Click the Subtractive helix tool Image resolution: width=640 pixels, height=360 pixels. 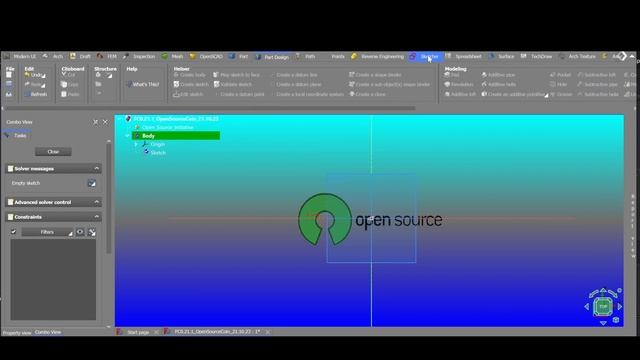598,94
